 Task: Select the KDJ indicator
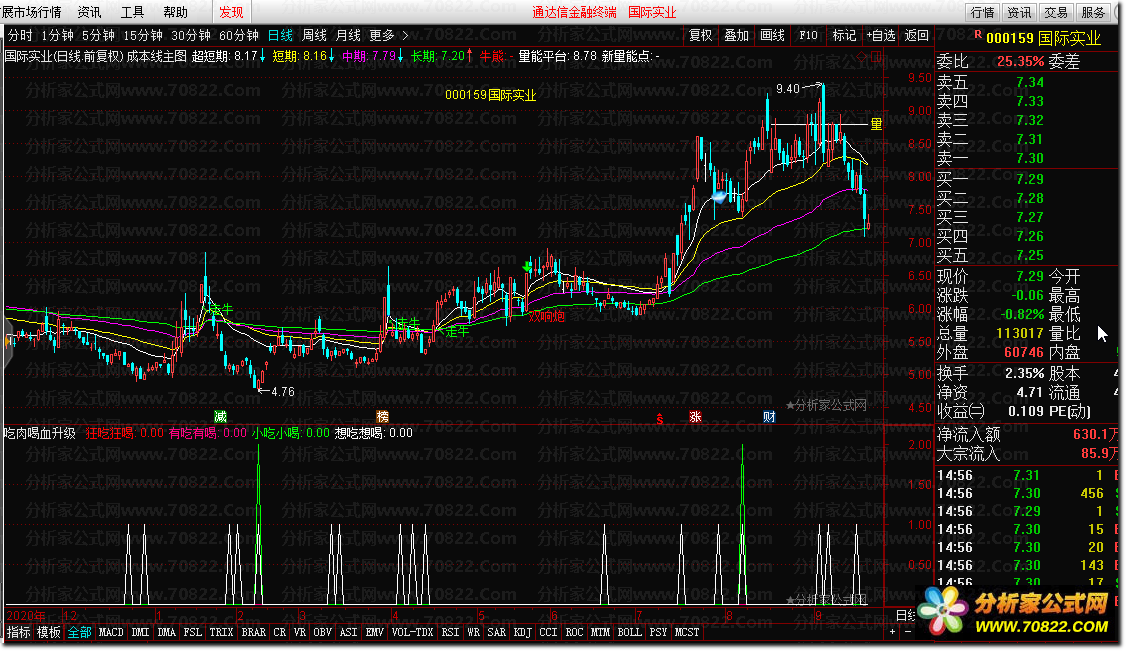point(523,632)
